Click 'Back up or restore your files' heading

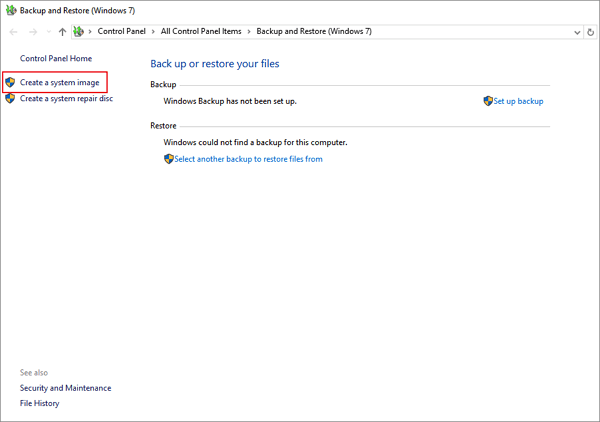click(x=215, y=64)
